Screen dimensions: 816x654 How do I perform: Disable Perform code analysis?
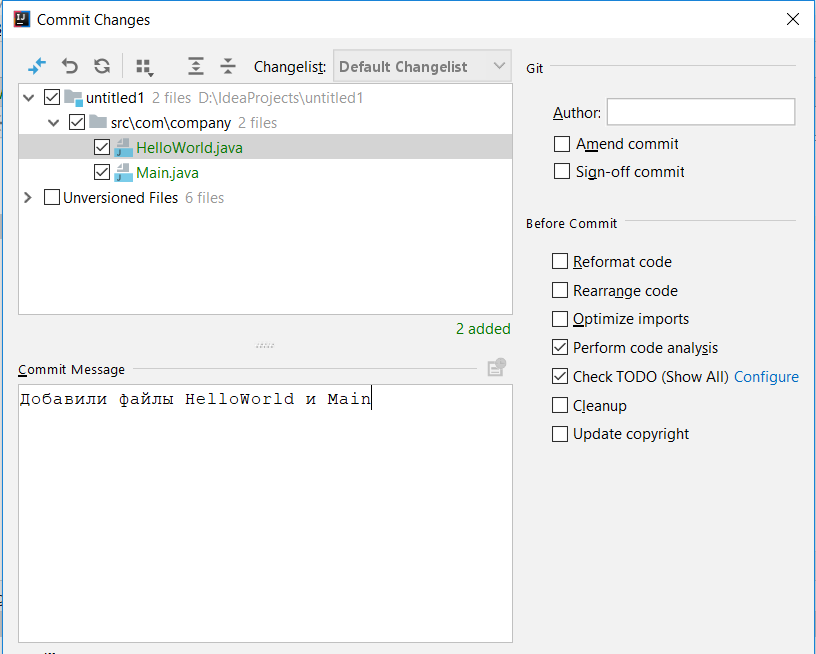click(560, 348)
